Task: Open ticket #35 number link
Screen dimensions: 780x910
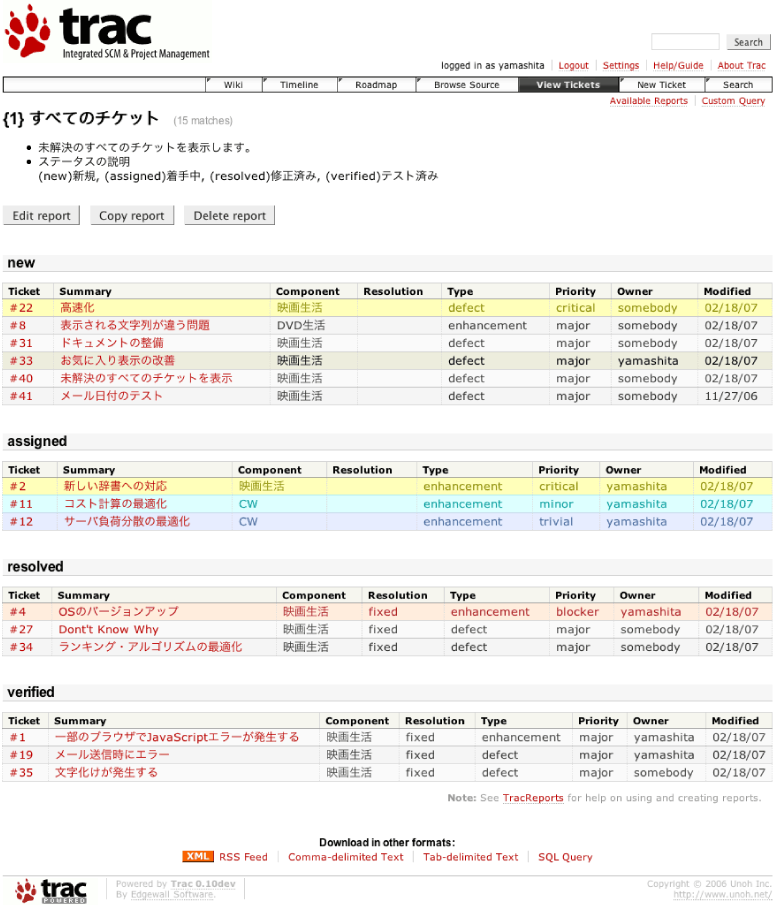Action: pos(21,773)
